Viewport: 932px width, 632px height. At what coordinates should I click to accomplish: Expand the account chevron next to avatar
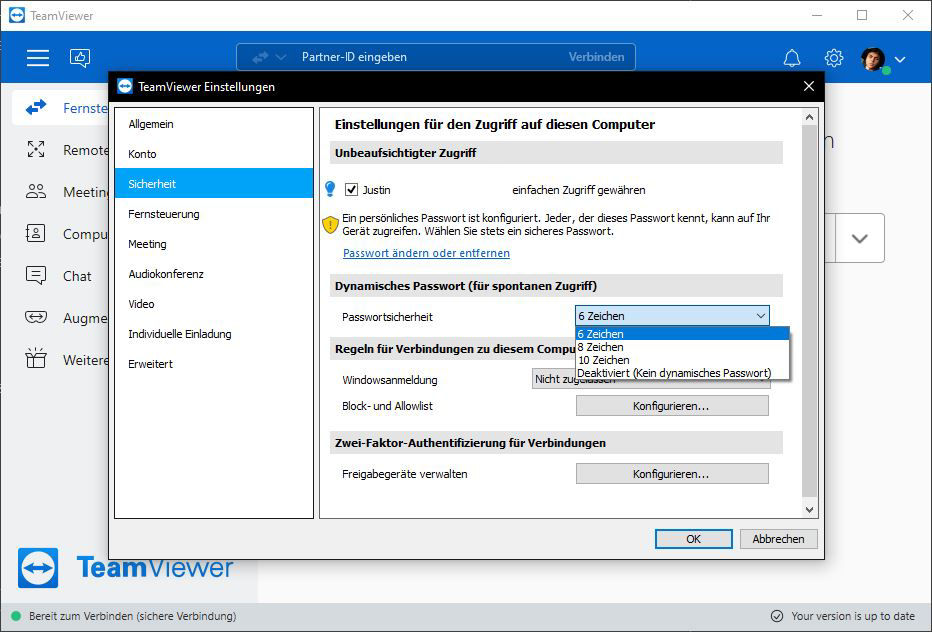pyautogui.click(x=900, y=59)
